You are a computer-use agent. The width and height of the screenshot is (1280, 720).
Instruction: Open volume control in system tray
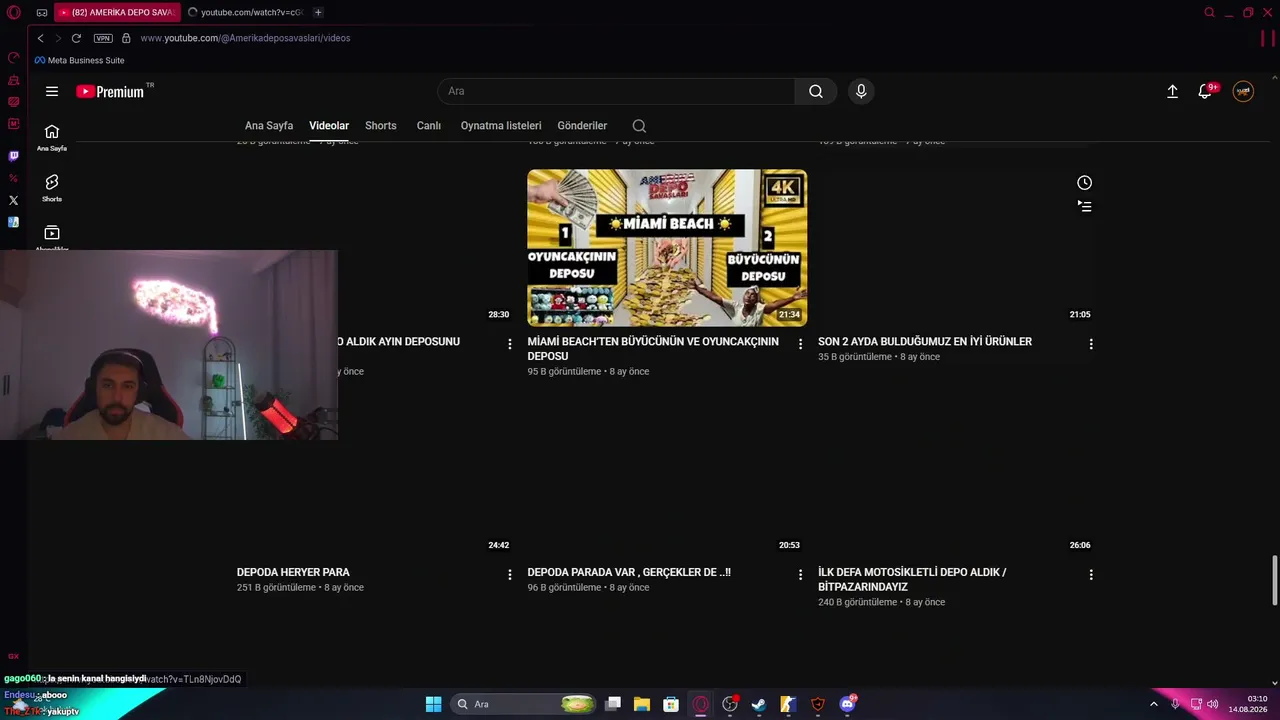[1211, 704]
